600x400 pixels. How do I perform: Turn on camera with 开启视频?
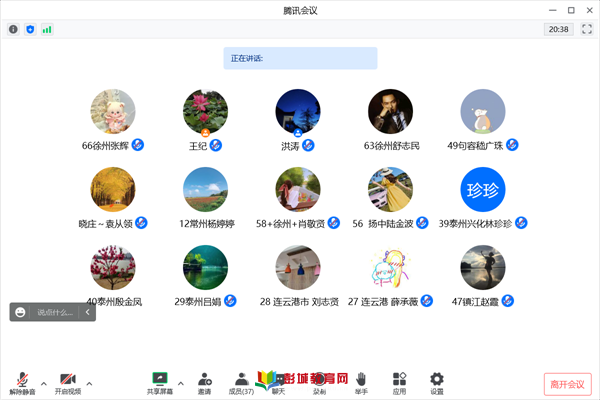(68, 383)
